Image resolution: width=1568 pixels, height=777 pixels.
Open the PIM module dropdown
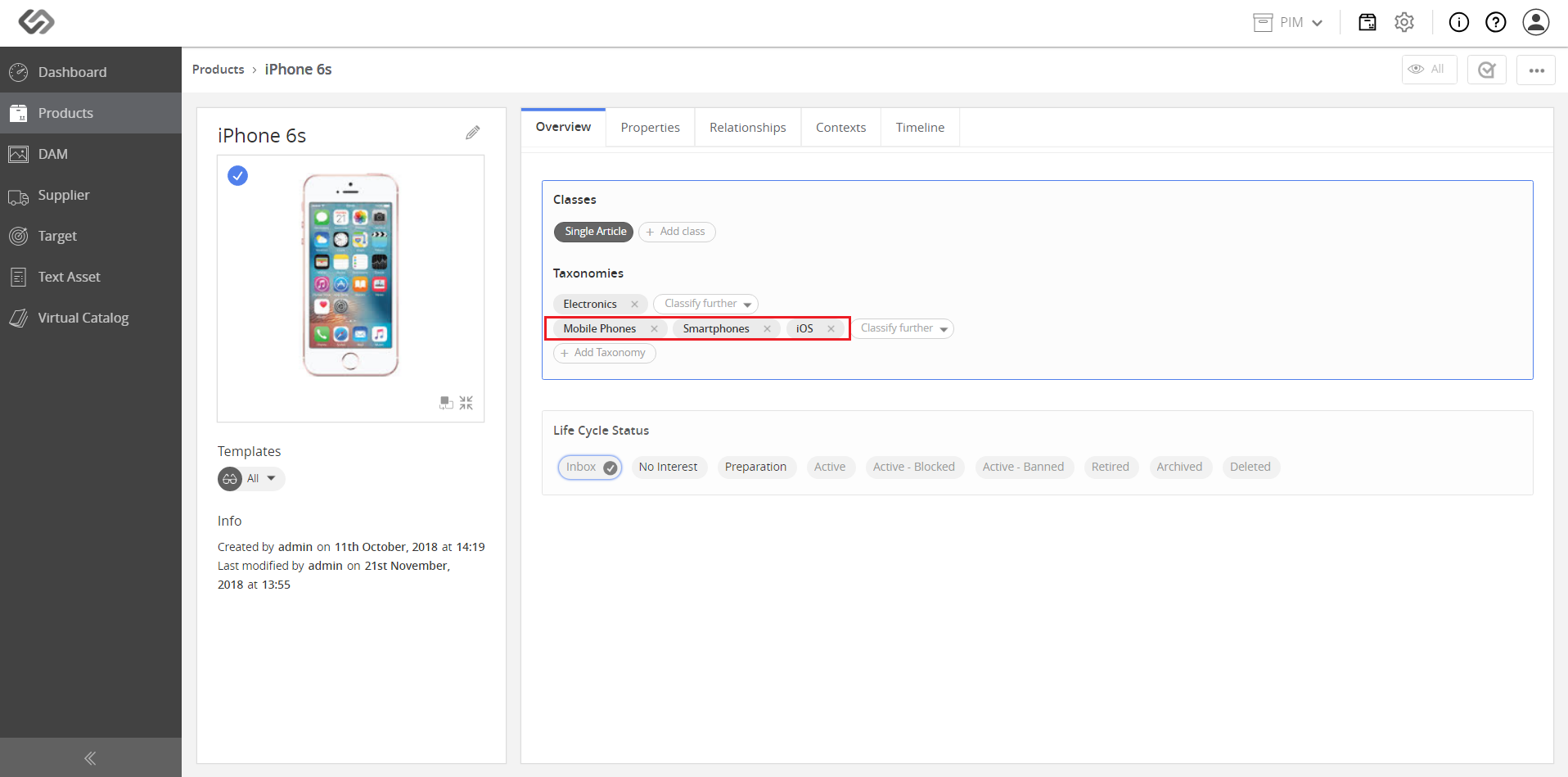(1288, 23)
